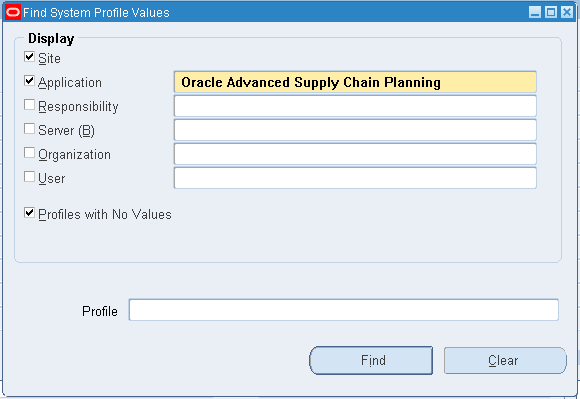Select the Server text field
The image size is (580, 399).
pos(355,130)
